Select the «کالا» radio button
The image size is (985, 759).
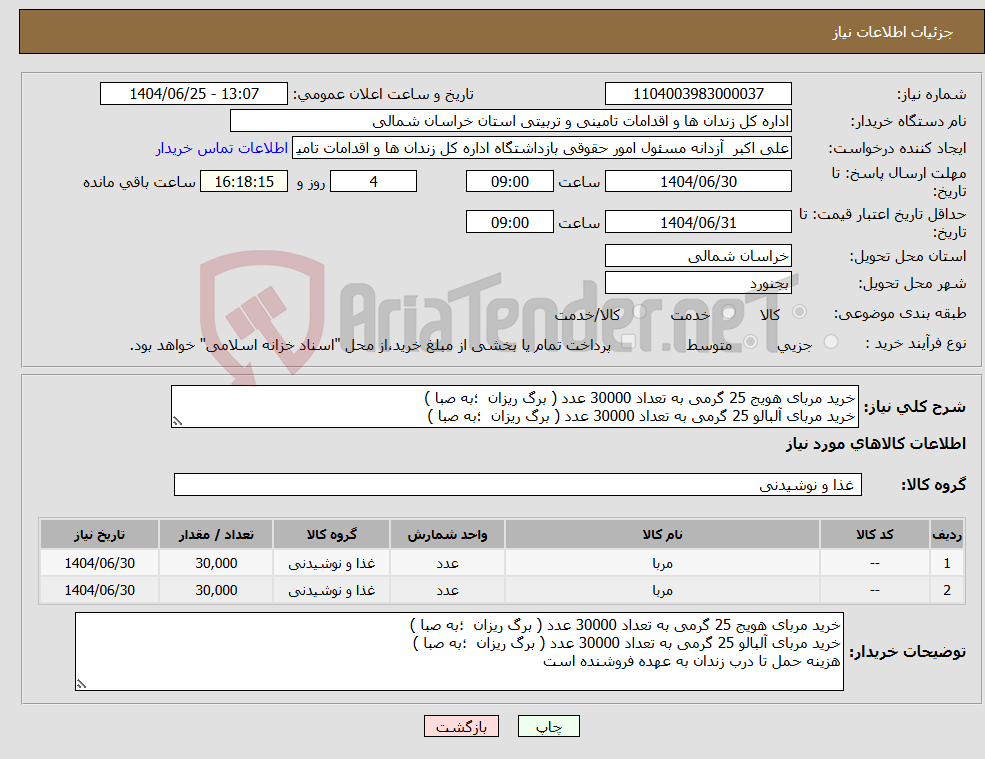[x=799, y=312]
